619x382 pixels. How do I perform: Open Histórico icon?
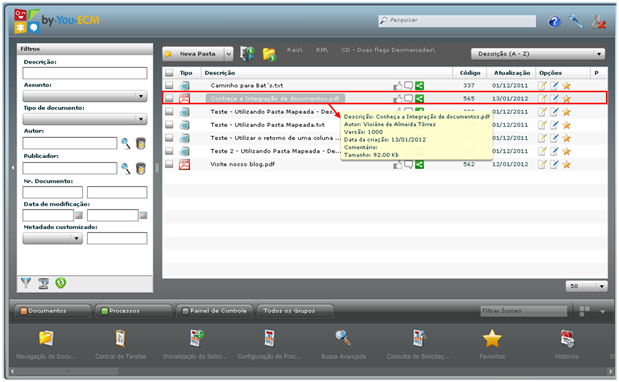[567, 339]
